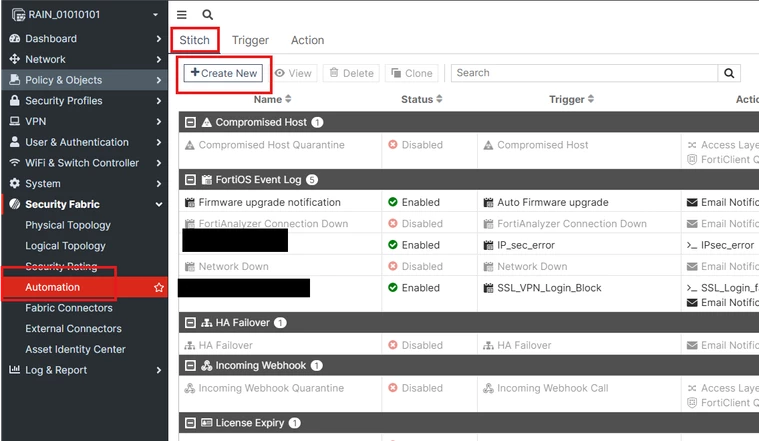Screen dimensions: 759x441
Task: Click the Delete button
Action: coord(351,73)
